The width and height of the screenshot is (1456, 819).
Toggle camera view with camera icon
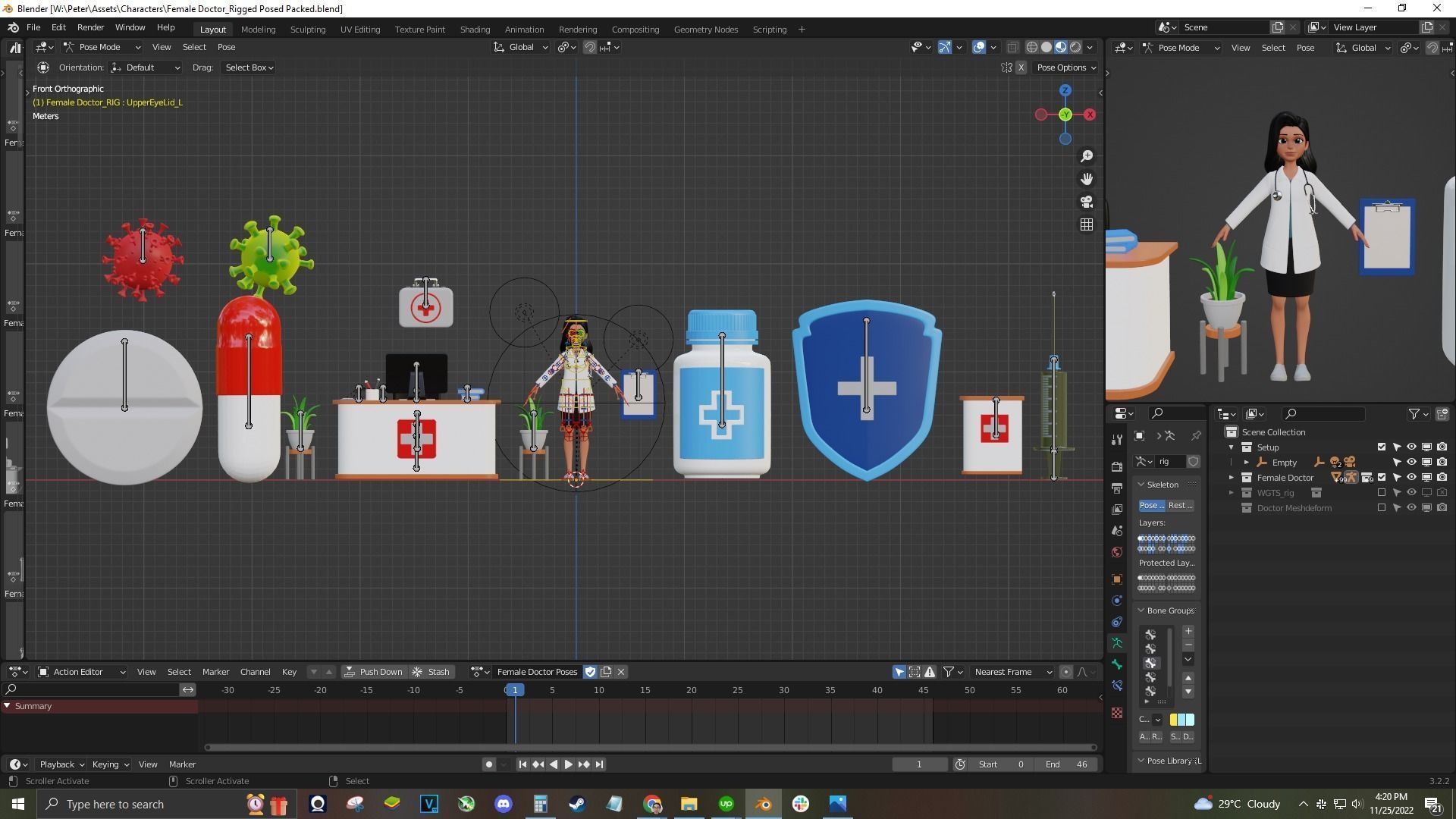click(x=1087, y=202)
